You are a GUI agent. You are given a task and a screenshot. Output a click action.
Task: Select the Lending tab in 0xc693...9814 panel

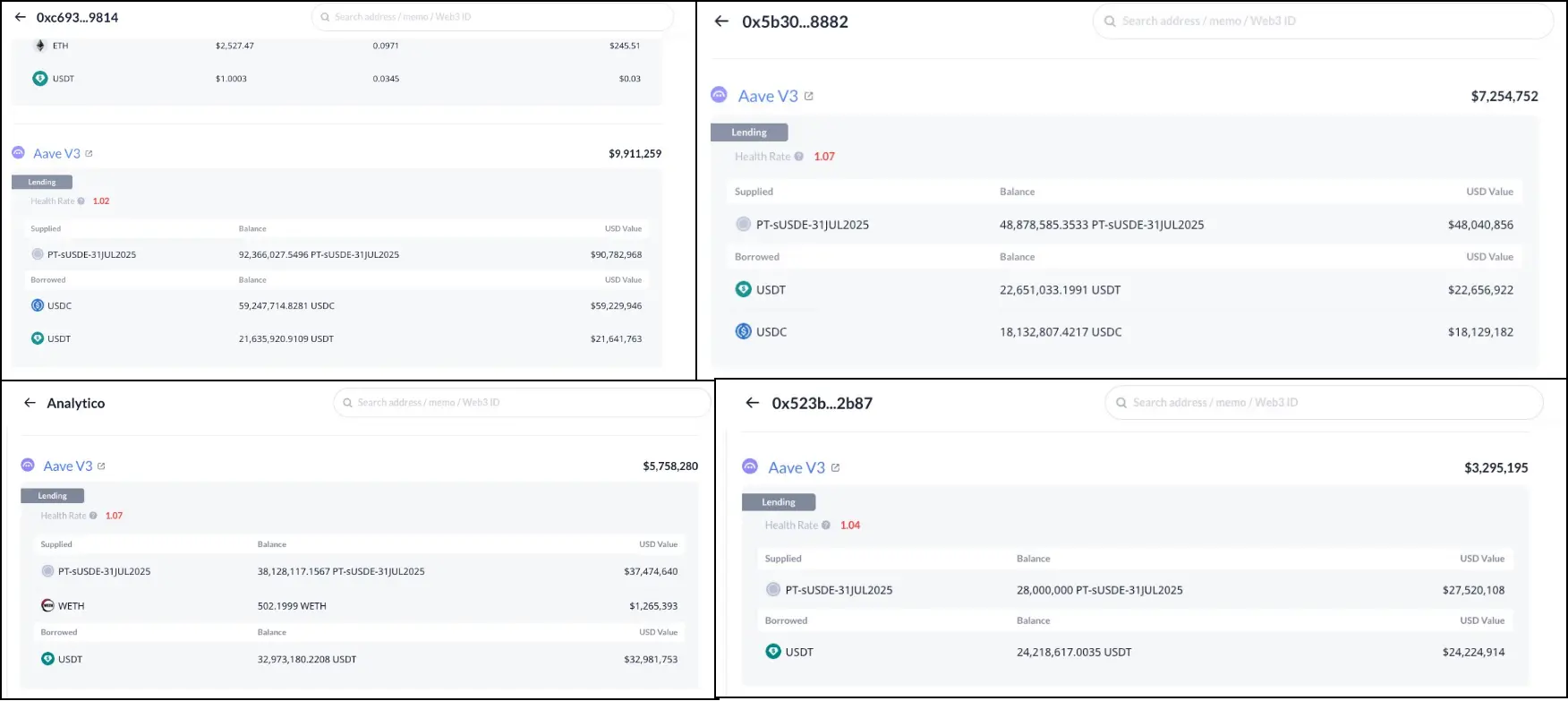(42, 182)
